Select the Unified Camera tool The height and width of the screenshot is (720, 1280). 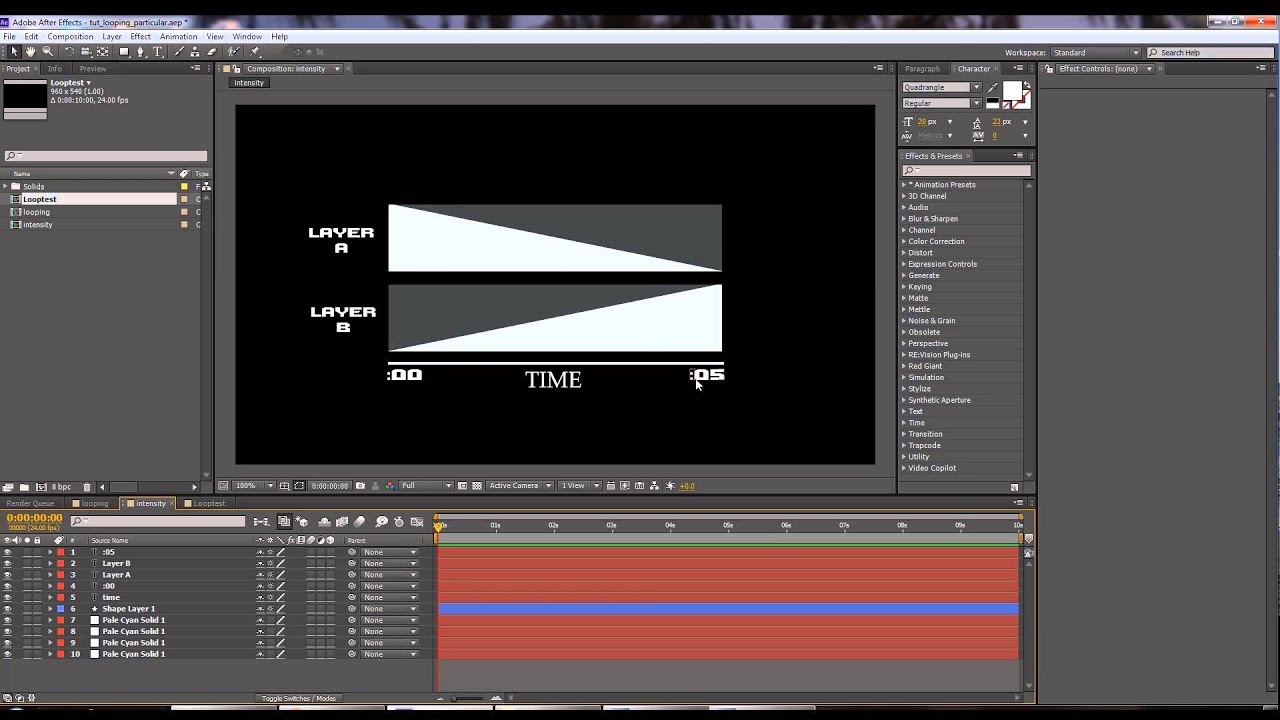tap(86, 52)
